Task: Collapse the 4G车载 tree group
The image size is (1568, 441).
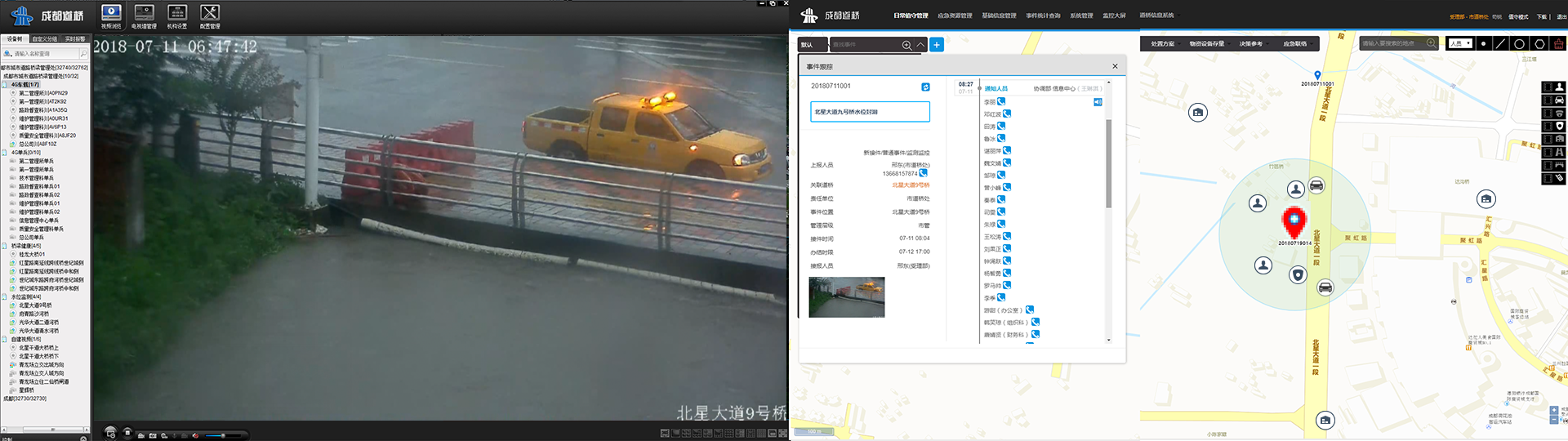Action: [x=5, y=84]
